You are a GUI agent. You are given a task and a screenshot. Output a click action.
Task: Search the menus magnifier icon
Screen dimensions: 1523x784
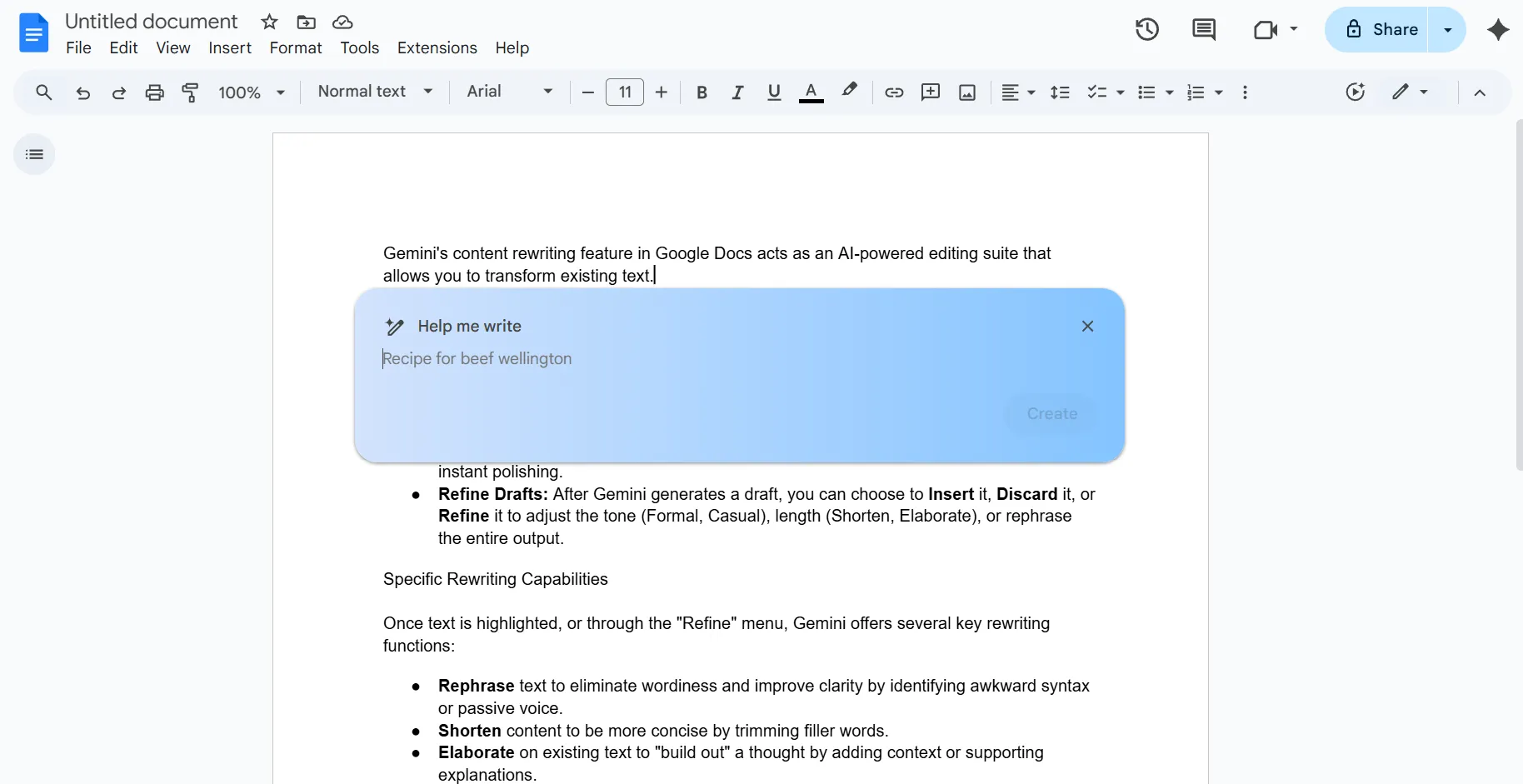pyautogui.click(x=44, y=92)
